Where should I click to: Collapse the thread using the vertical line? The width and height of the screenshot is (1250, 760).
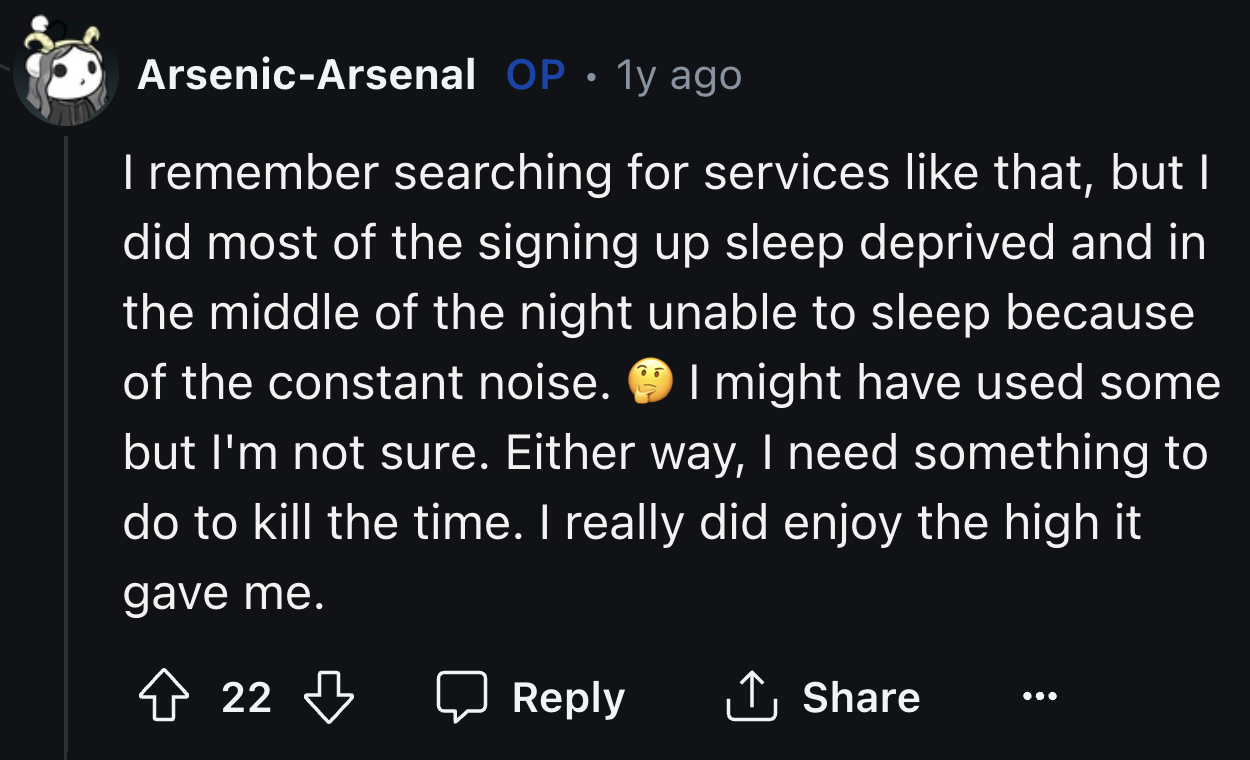(66, 450)
